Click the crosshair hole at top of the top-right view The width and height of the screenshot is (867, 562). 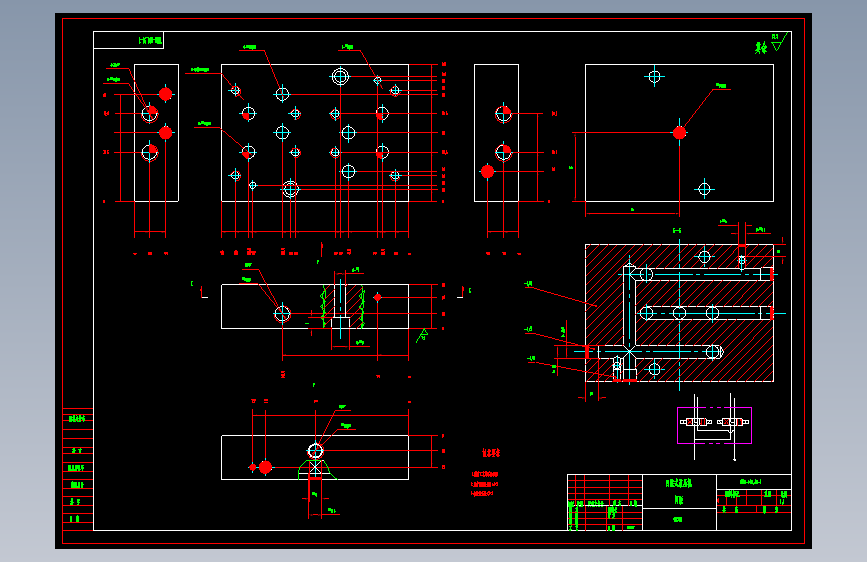point(654,76)
